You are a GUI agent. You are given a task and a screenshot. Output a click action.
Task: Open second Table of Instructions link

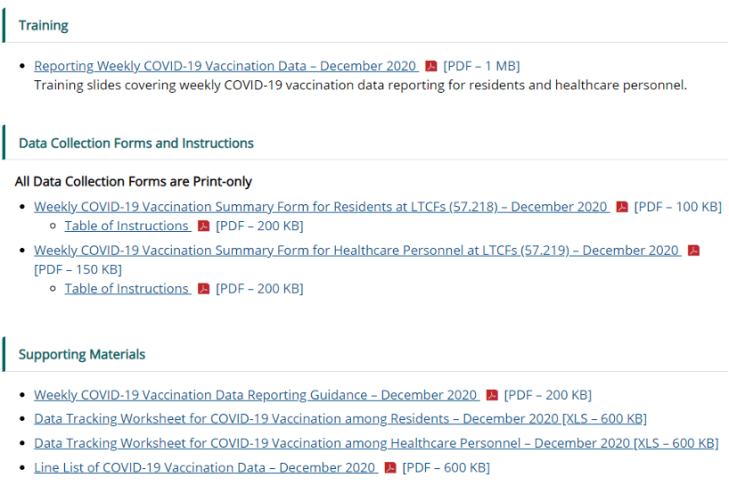pos(126,289)
